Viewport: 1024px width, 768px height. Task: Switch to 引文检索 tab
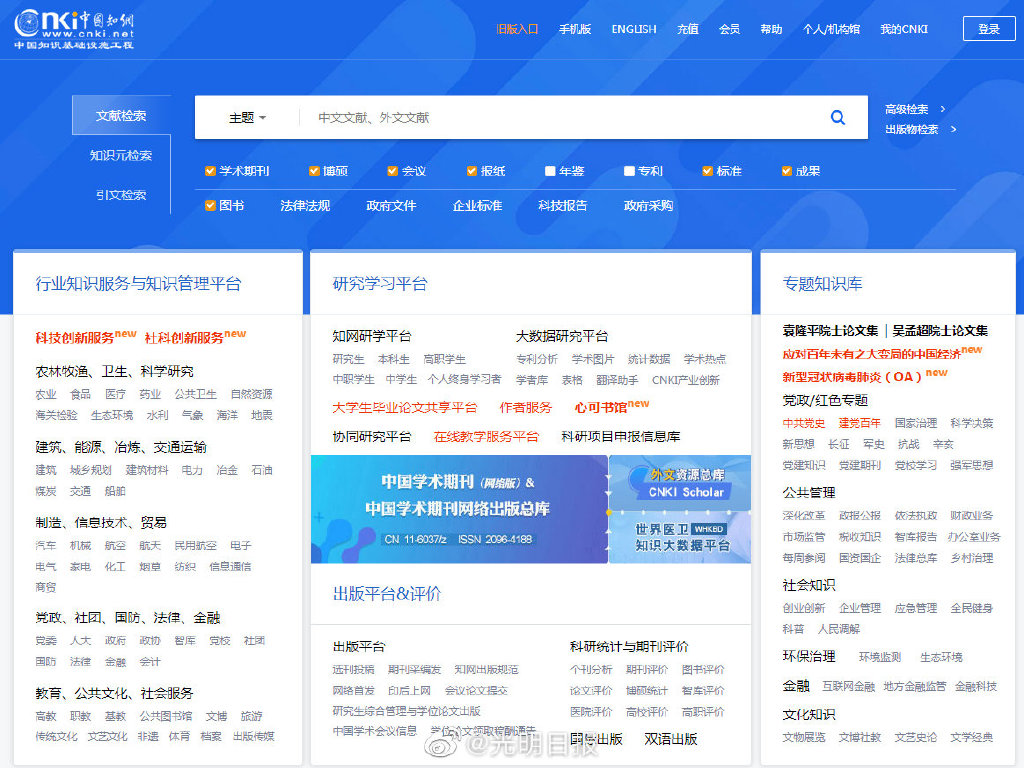coord(121,195)
